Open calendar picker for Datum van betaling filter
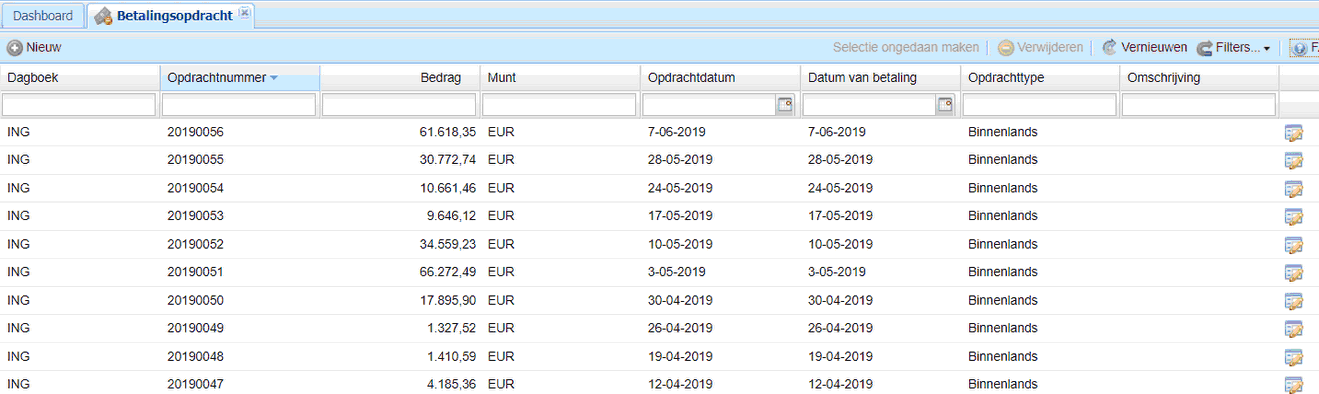The height and width of the screenshot is (394, 1319). click(945, 105)
